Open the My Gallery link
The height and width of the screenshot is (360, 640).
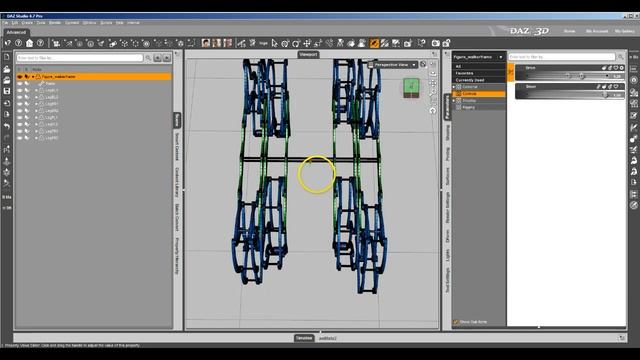coord(624,31)
